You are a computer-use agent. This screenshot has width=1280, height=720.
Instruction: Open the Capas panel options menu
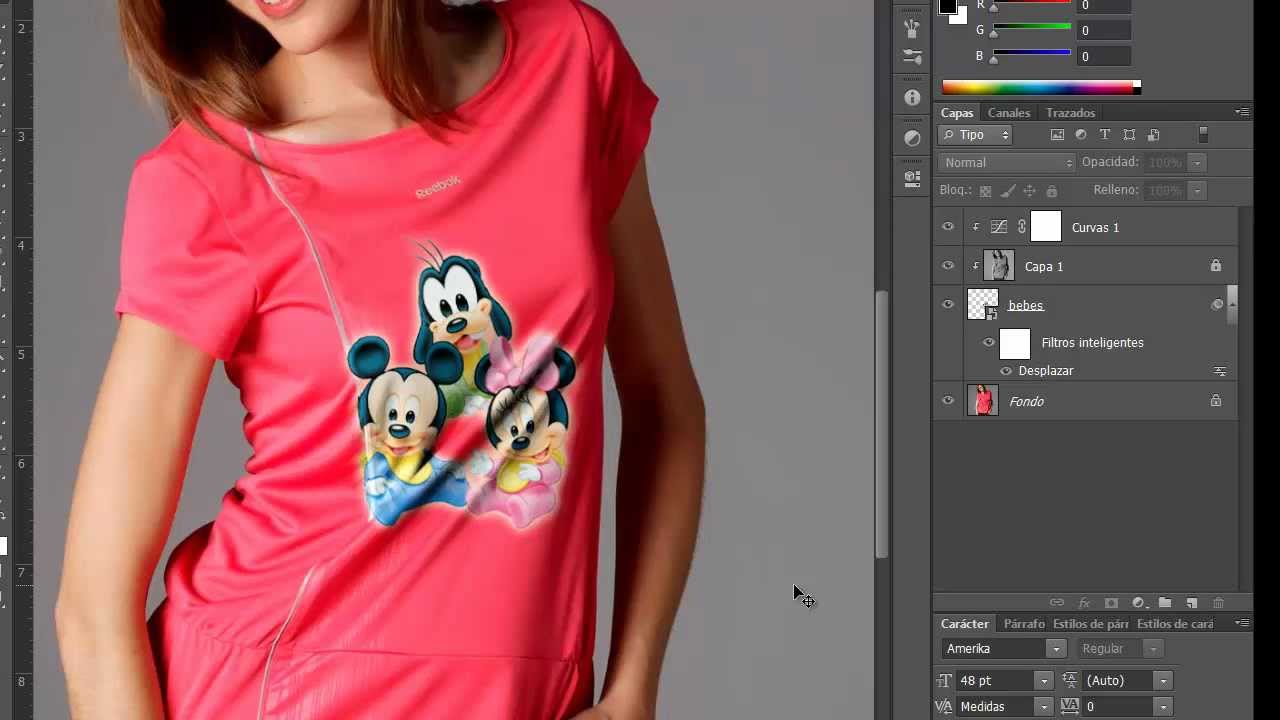1242,112
